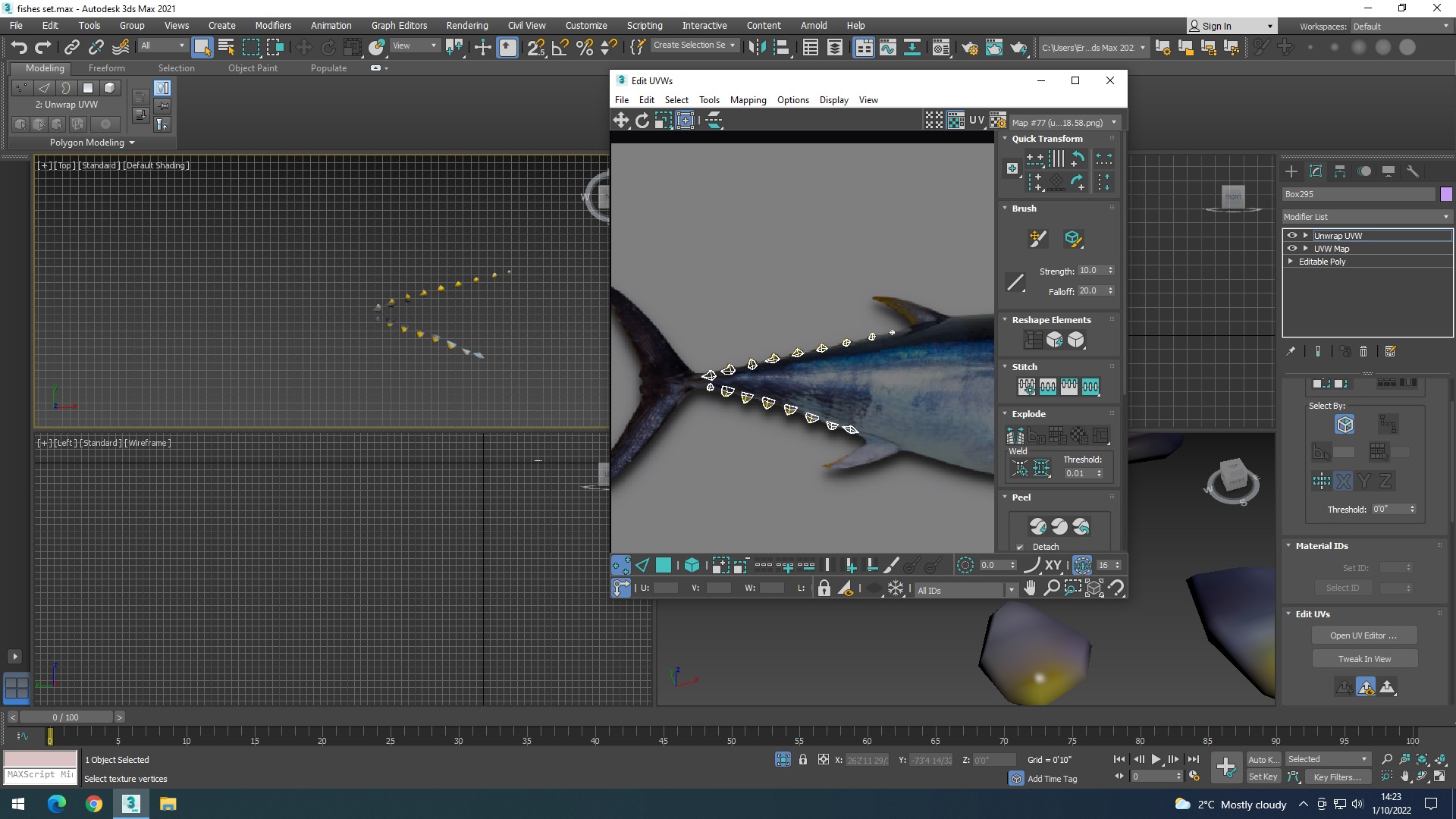Click the Undo arrow in main toolbar

pyautogui.click(x=19, y=47)
